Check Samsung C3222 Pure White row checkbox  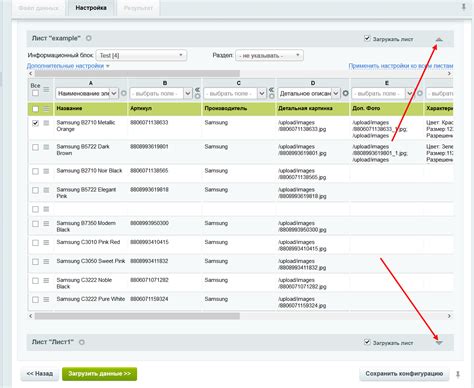click(x=35, y=300)
